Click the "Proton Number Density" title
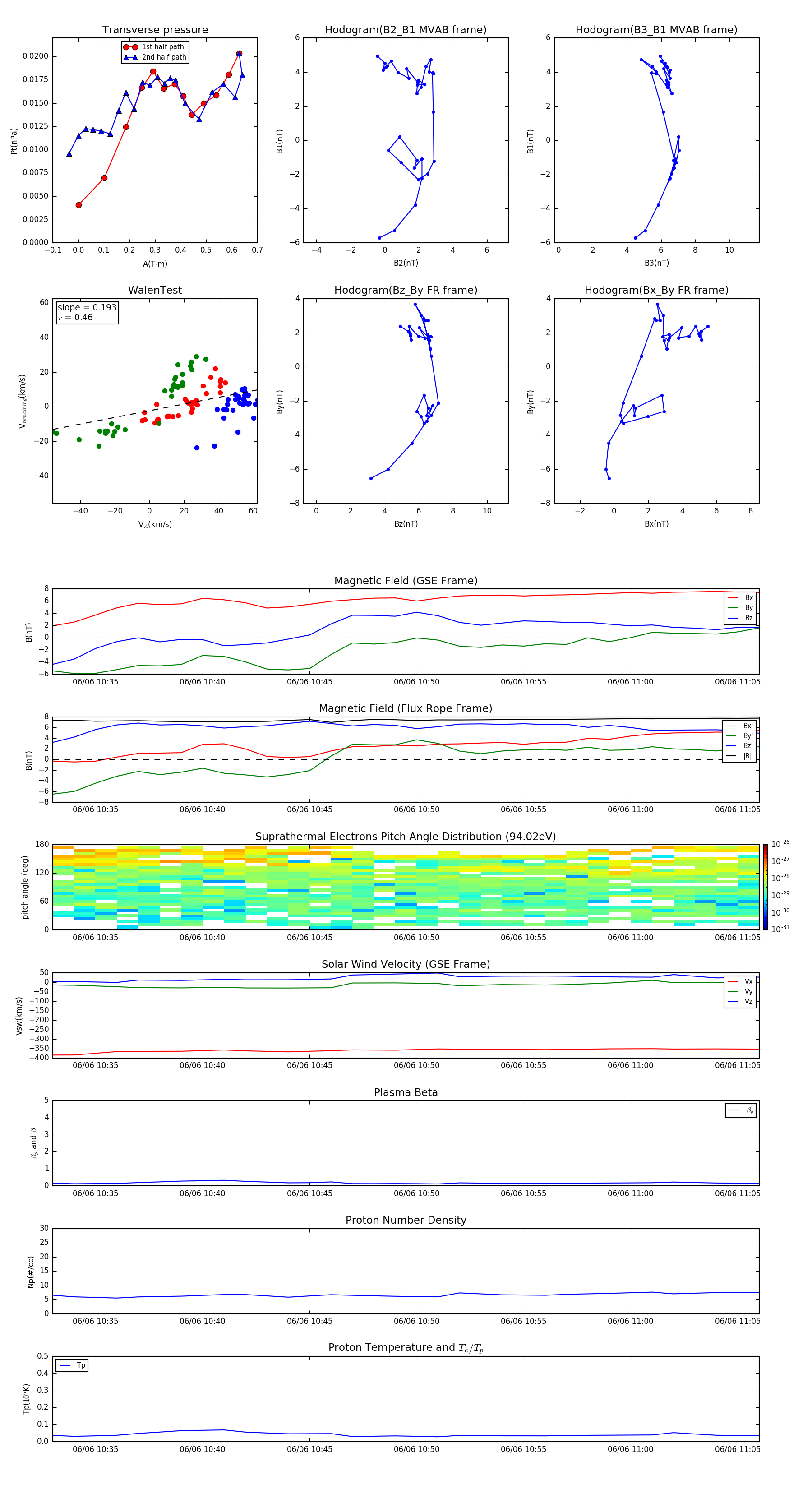 406,1221
